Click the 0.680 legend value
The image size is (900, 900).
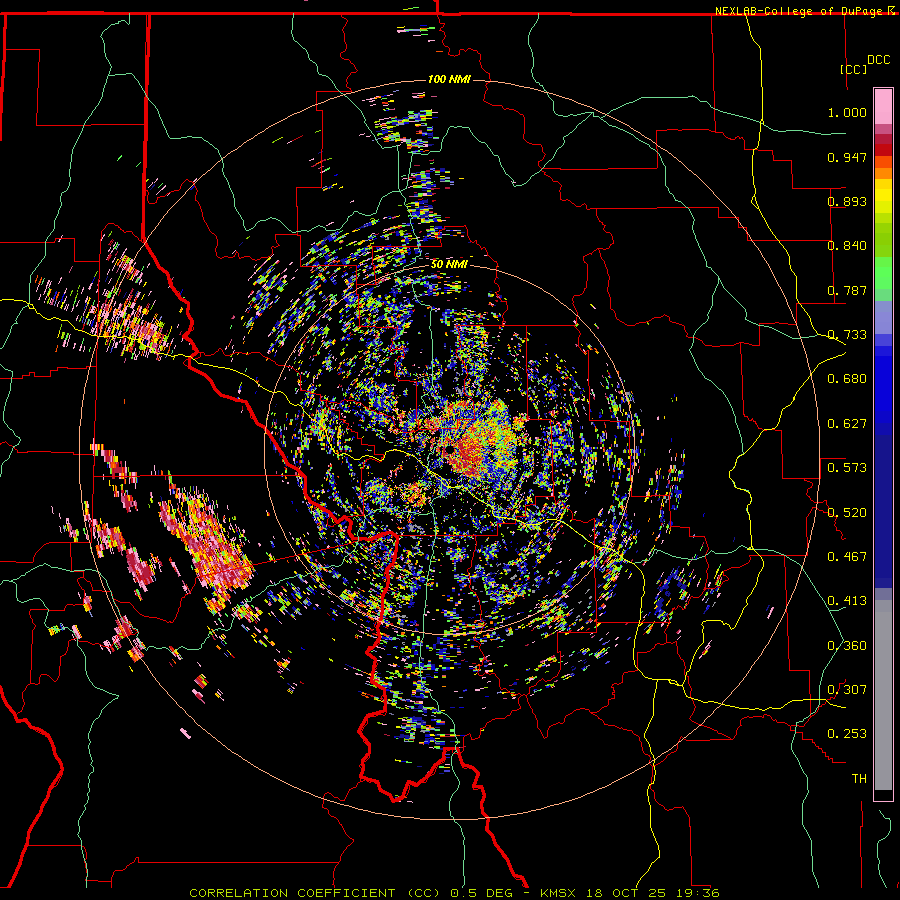point(847,379)
